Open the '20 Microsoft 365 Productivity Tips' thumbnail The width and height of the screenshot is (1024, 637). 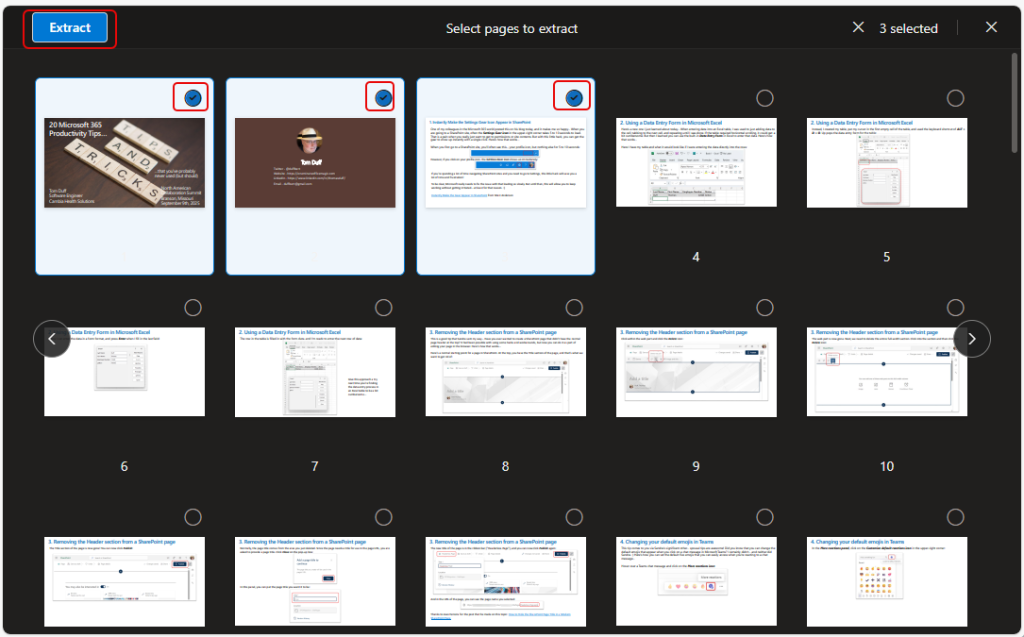[124, 163]
